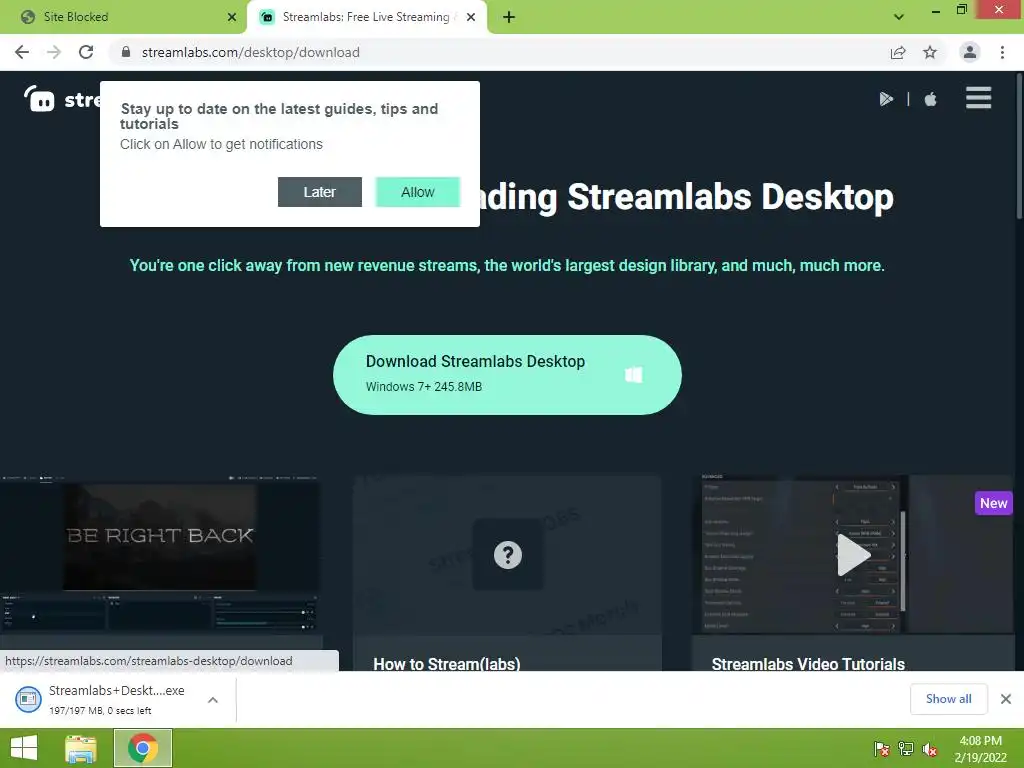
Task: Click the browser back arrow
Action: [22, 52]
